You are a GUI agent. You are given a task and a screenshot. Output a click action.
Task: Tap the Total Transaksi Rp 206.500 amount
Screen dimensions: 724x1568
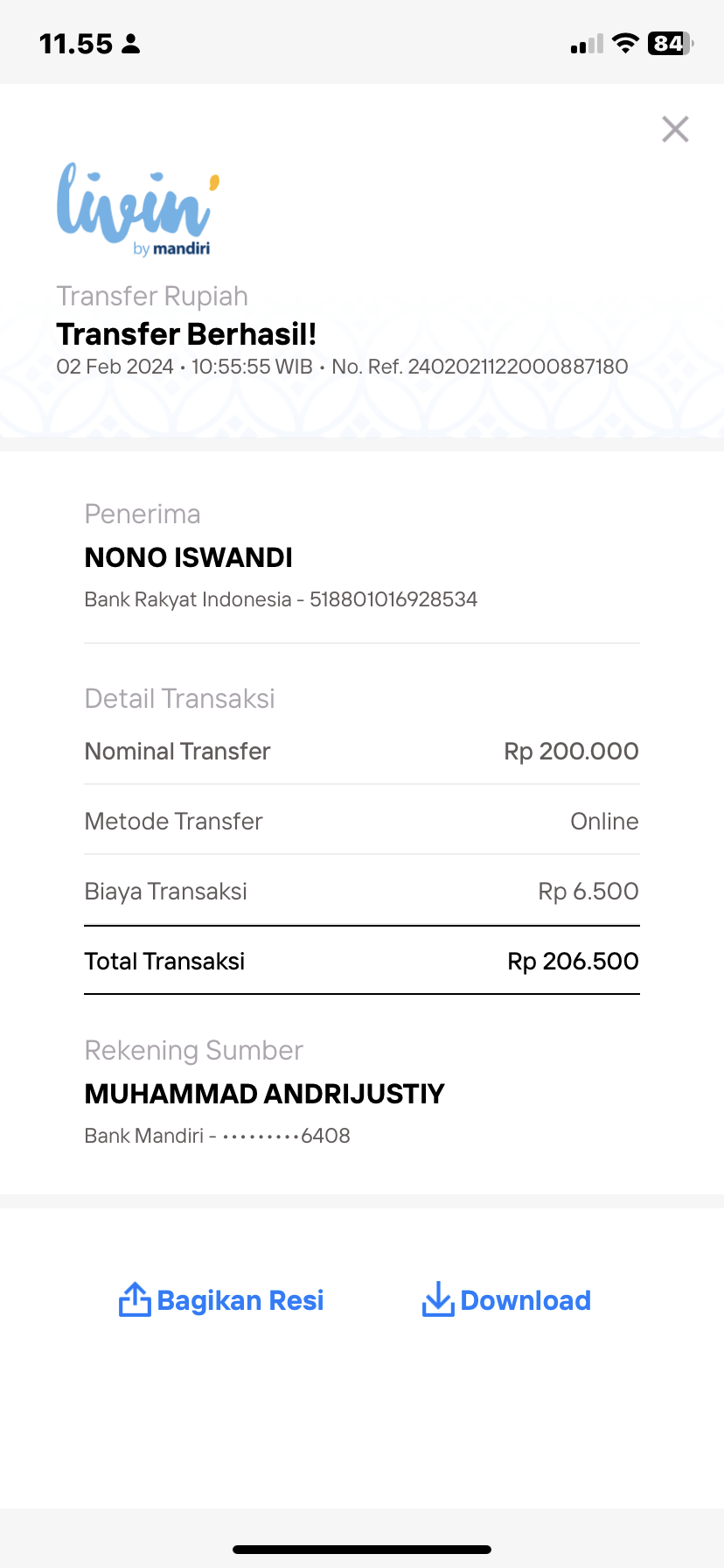[573, 961]
